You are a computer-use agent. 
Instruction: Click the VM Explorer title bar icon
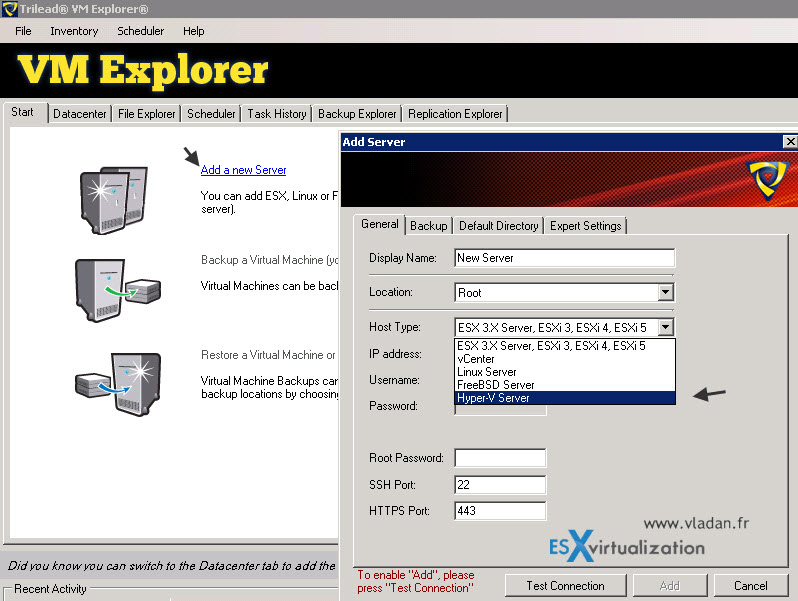pos(10,9)
